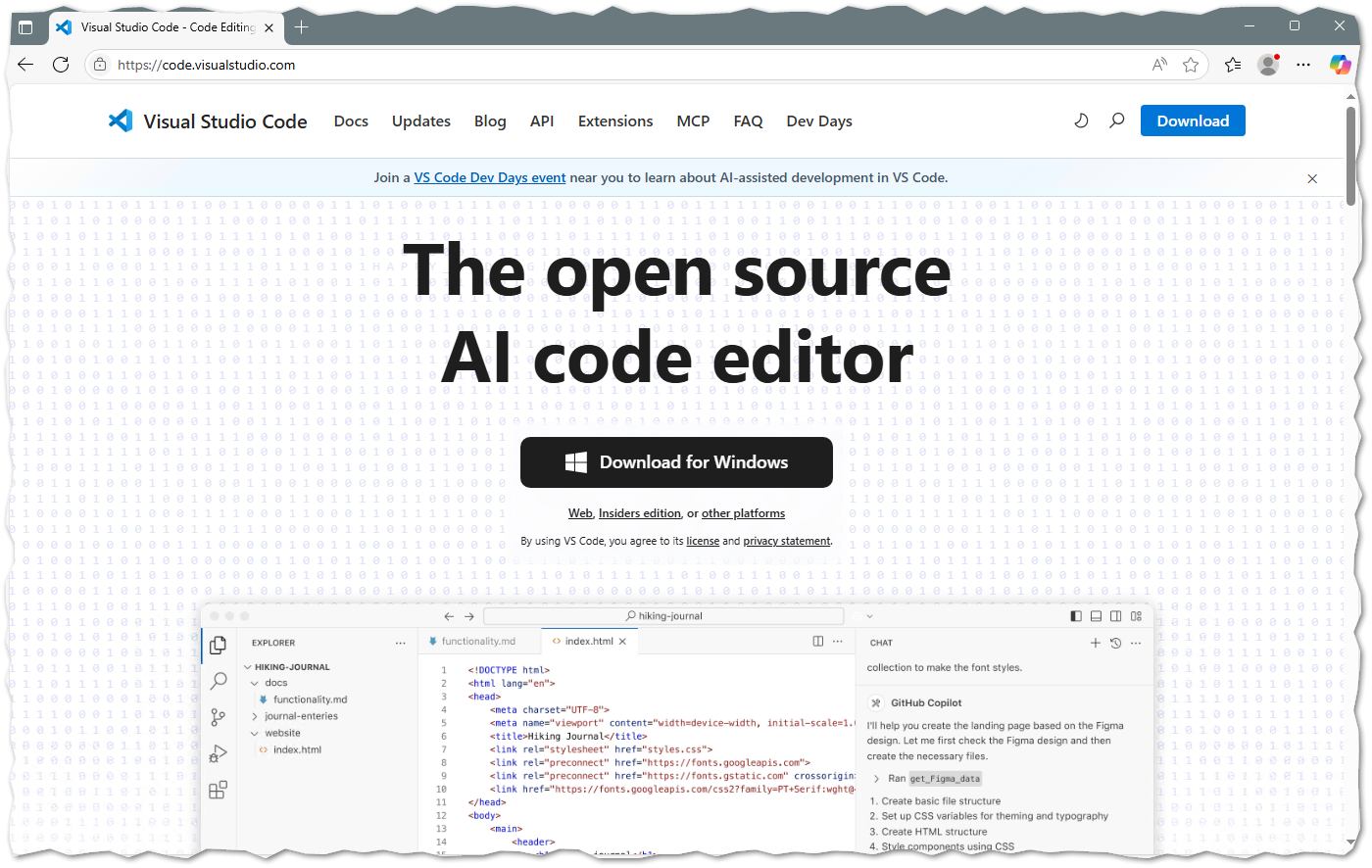
Task: Add this page to favorites star
Action: coord(1191,65)
